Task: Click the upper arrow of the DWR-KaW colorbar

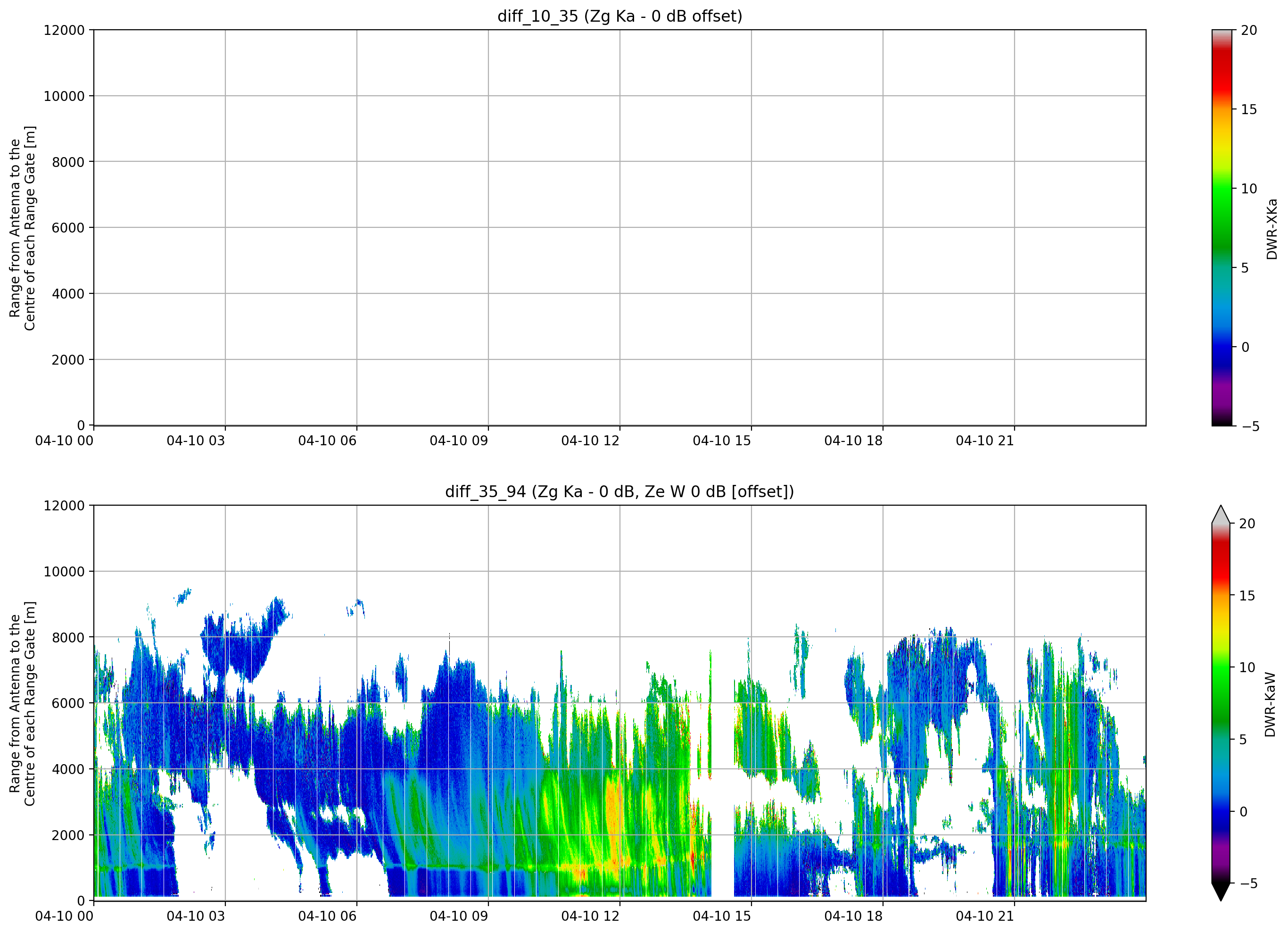Action: point(1221,514)
